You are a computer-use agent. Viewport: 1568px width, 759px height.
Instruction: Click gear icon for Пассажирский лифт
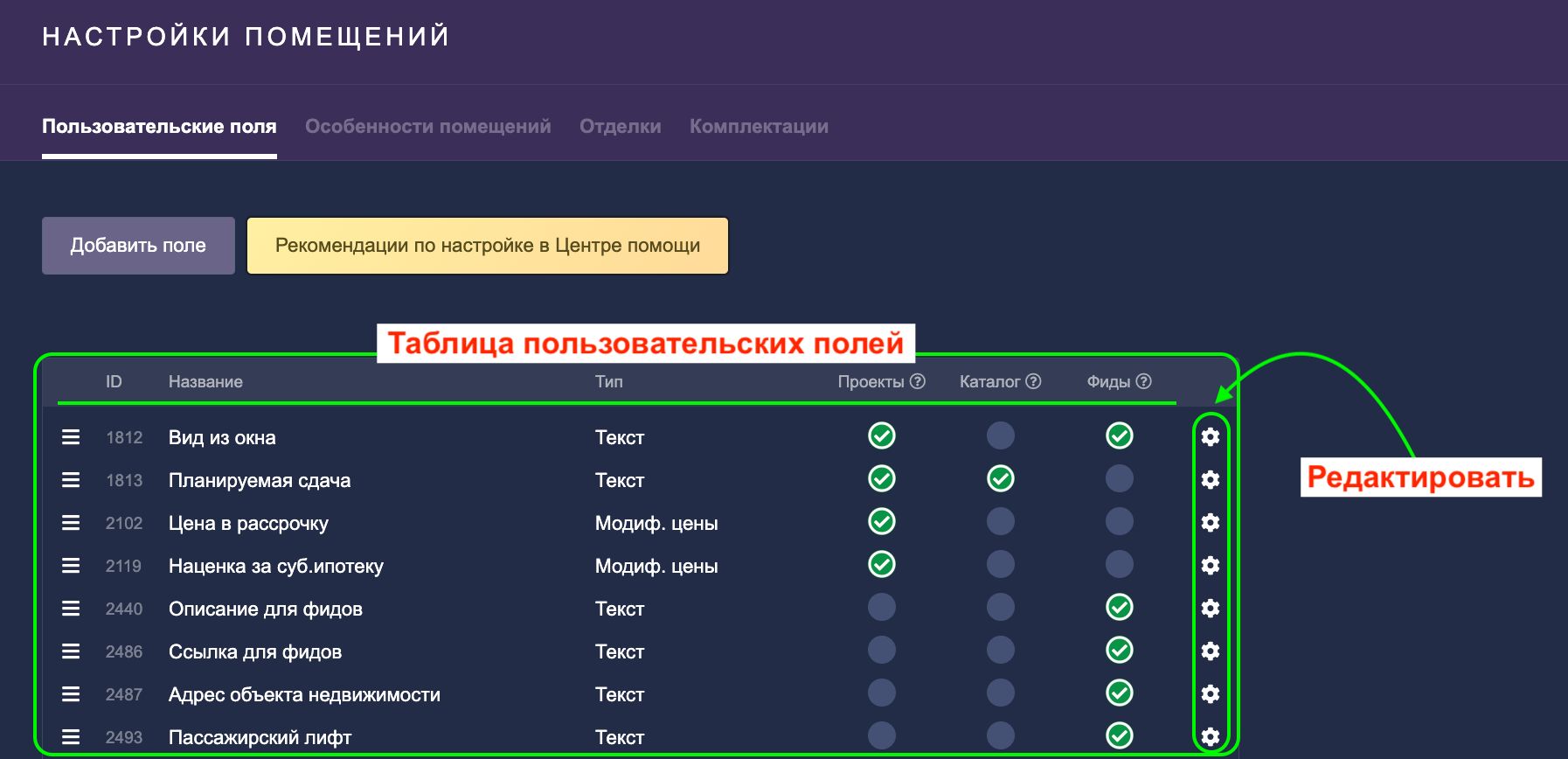(x=1210, y=736)
